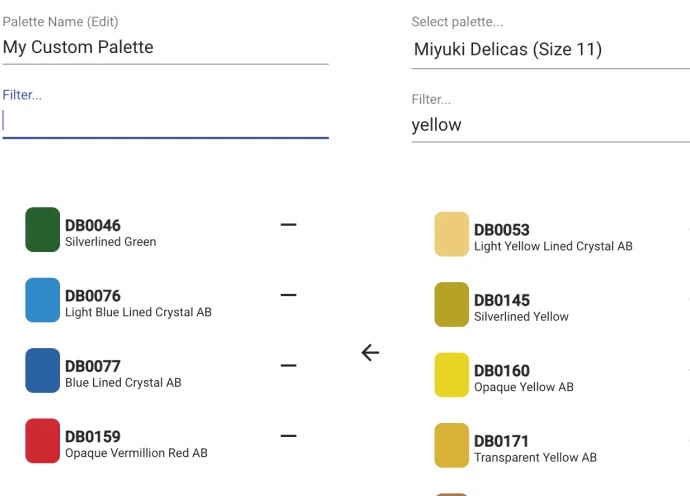Click the left arrow transfer icon

pos(370,353)
